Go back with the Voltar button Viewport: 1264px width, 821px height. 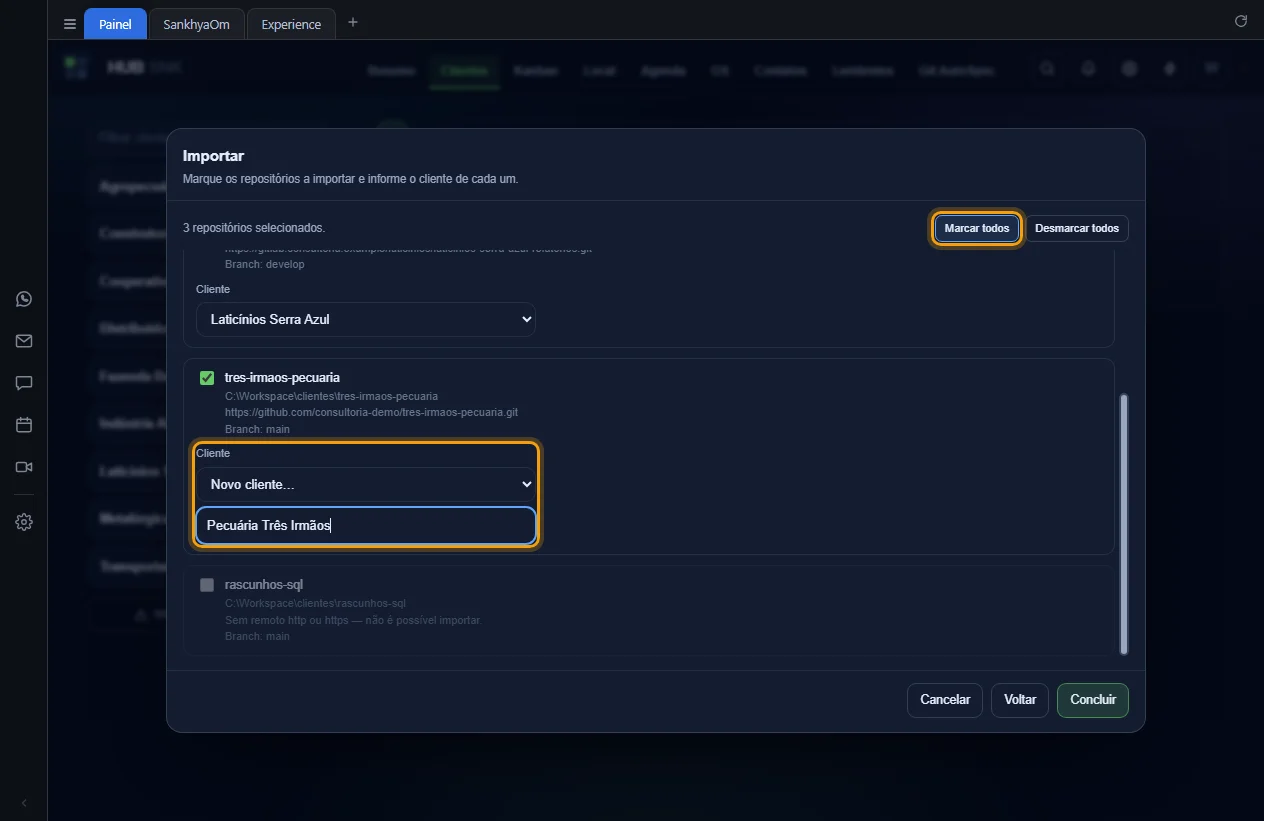pos(1020,700)
